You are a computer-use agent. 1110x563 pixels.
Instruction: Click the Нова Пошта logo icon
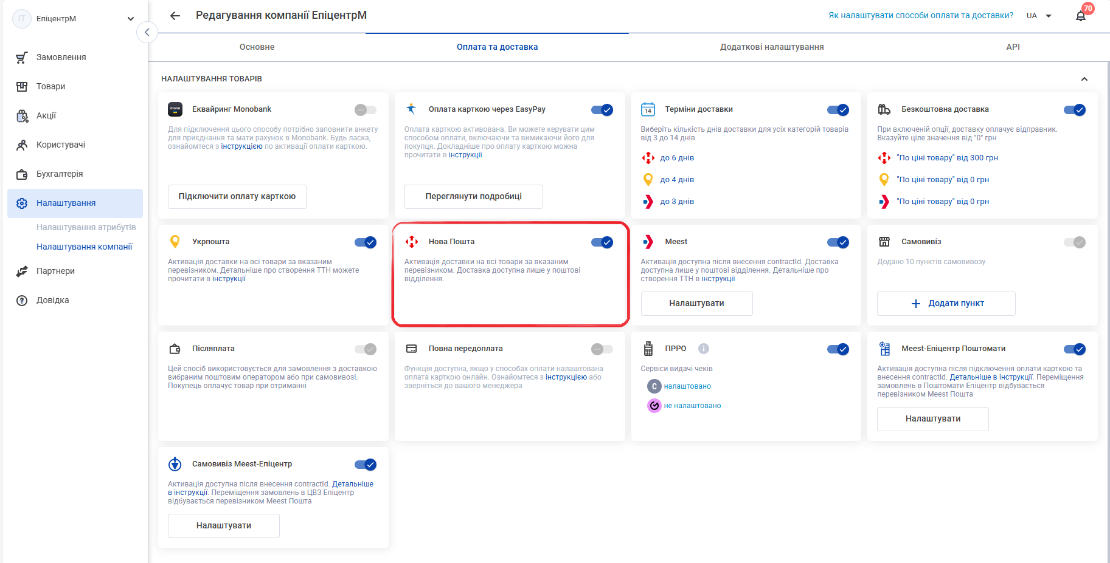pyautogui.click(x=411, y=242)
